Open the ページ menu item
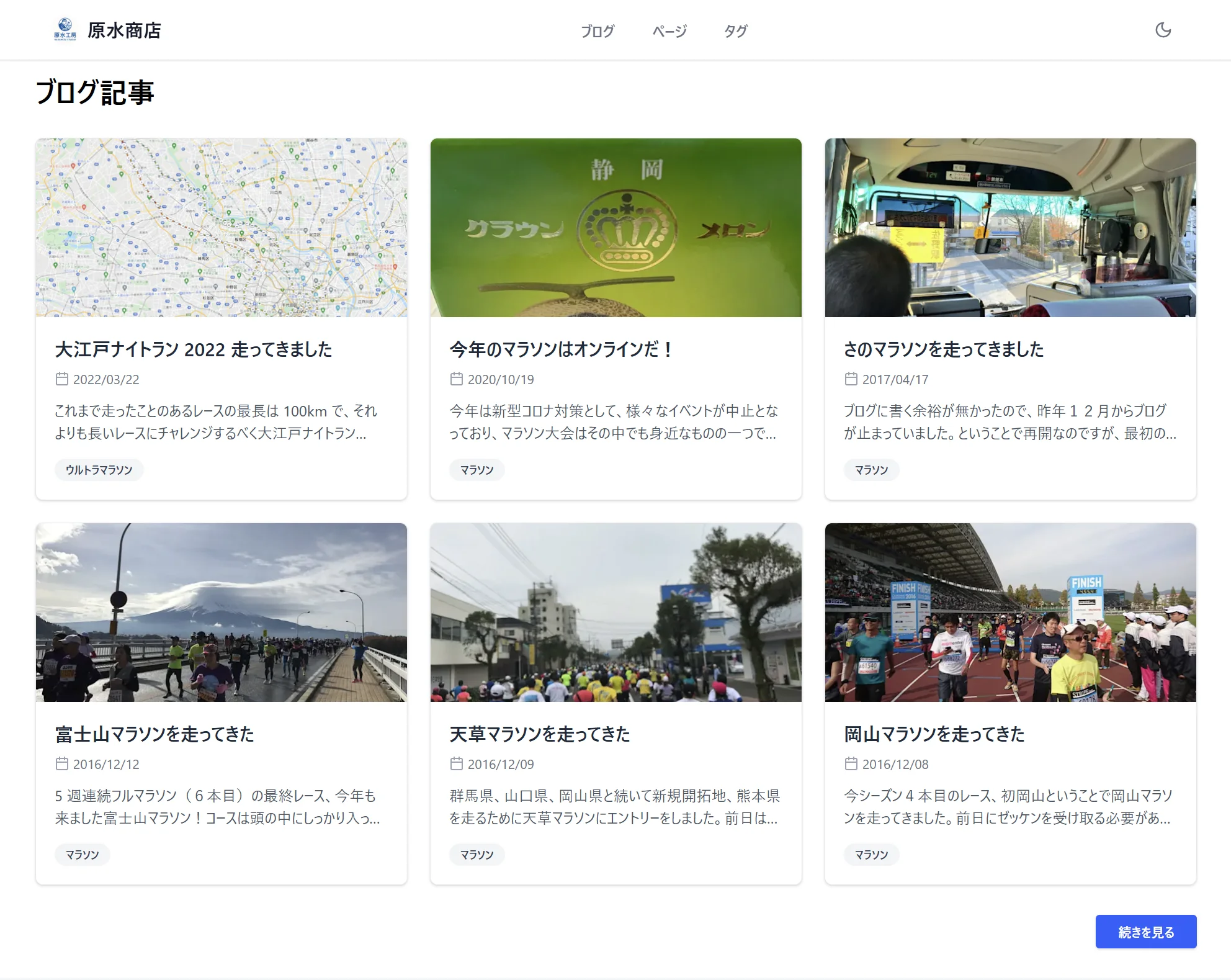The width and height of the screenshot is (1231, 980). (x=669, y=30)
